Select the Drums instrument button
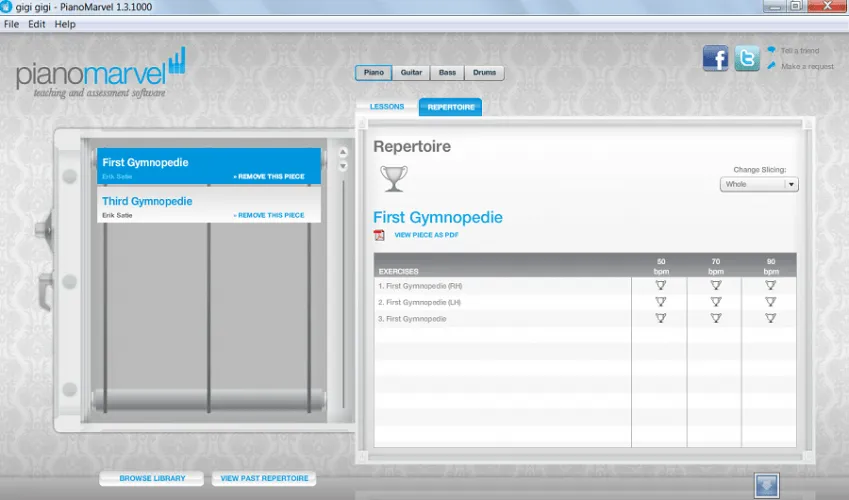This screenshot has height=500, width=849. click(484, 73)
